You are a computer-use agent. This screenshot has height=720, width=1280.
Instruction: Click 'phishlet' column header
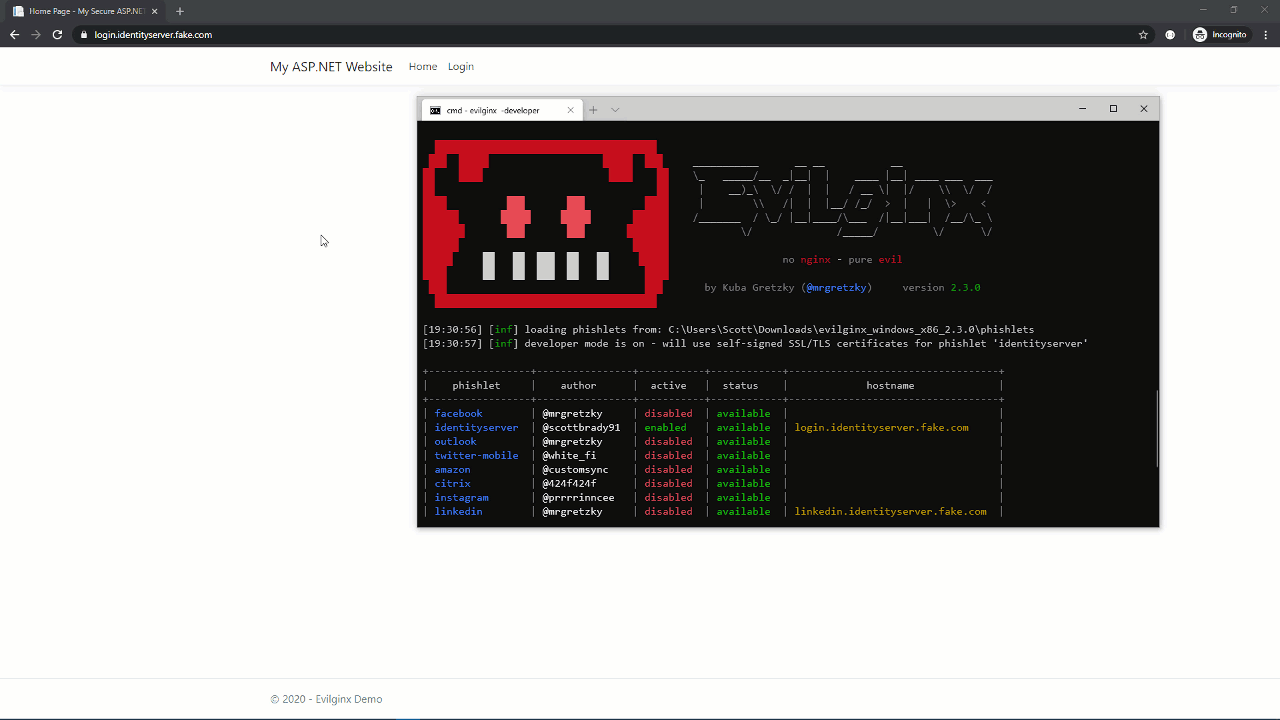pos(476,385)
